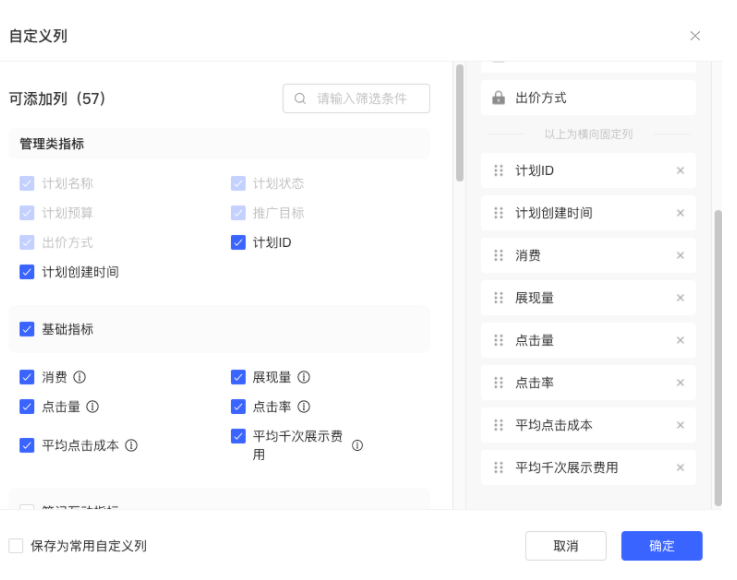
Task: Uncheck the 消费 checkbox
Action: [27, 377]
